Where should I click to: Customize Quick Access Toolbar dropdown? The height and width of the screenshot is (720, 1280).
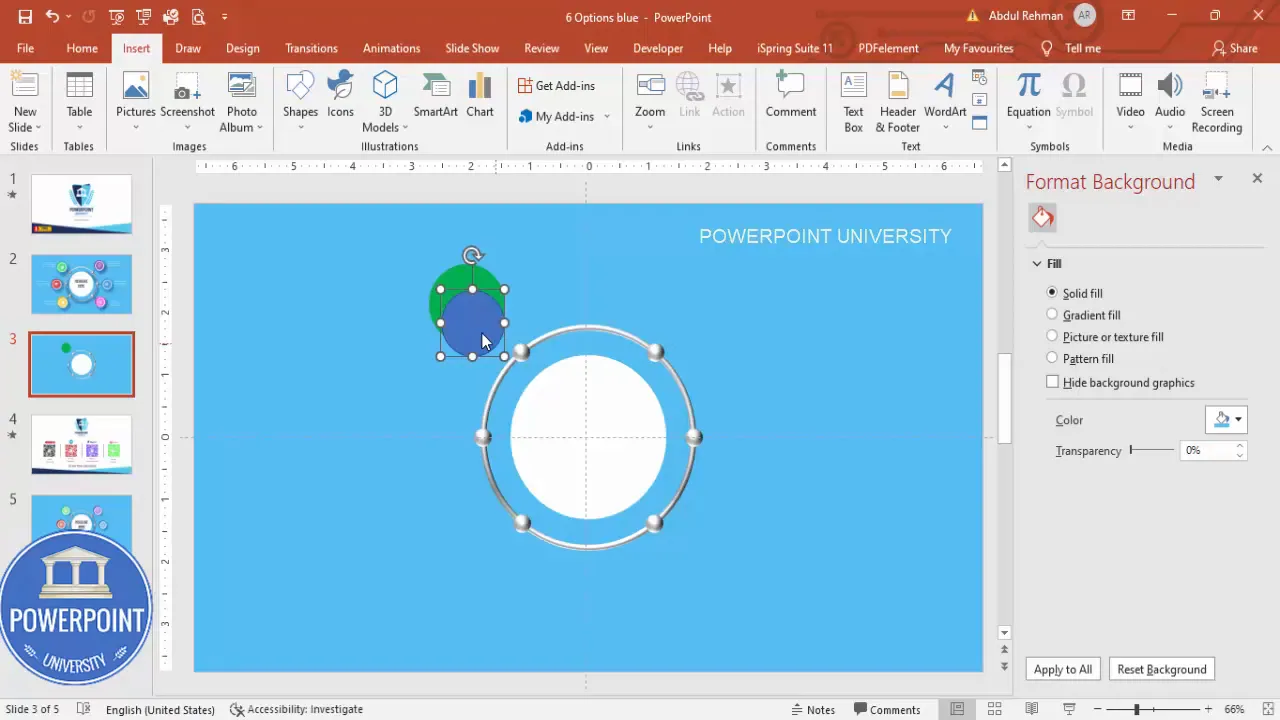point(224,17)
